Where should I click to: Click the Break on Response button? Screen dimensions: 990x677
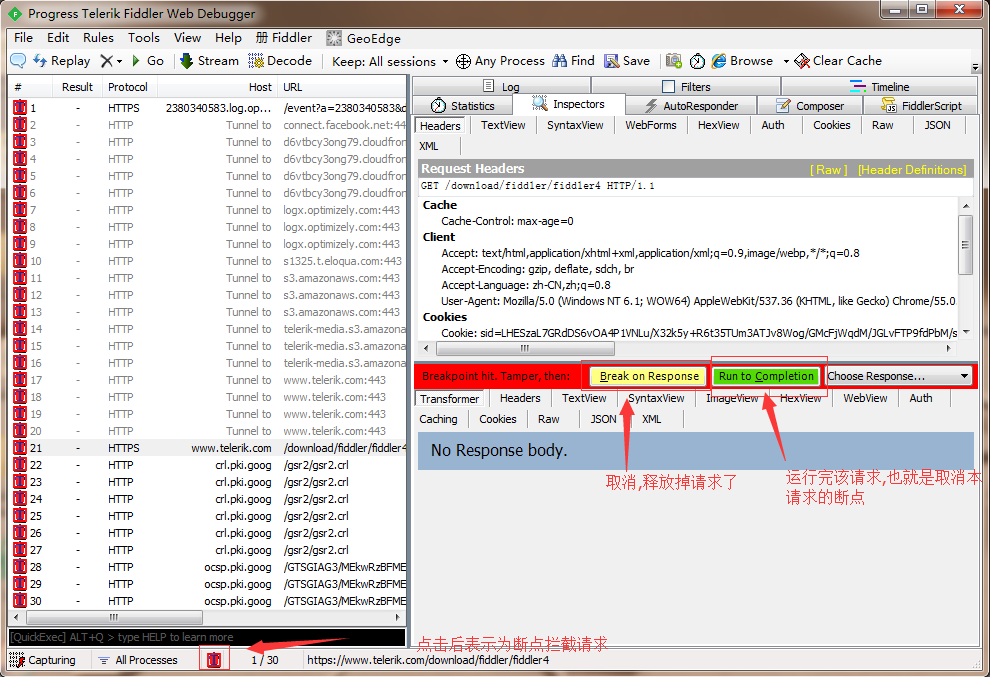click(x=648, y=376)
